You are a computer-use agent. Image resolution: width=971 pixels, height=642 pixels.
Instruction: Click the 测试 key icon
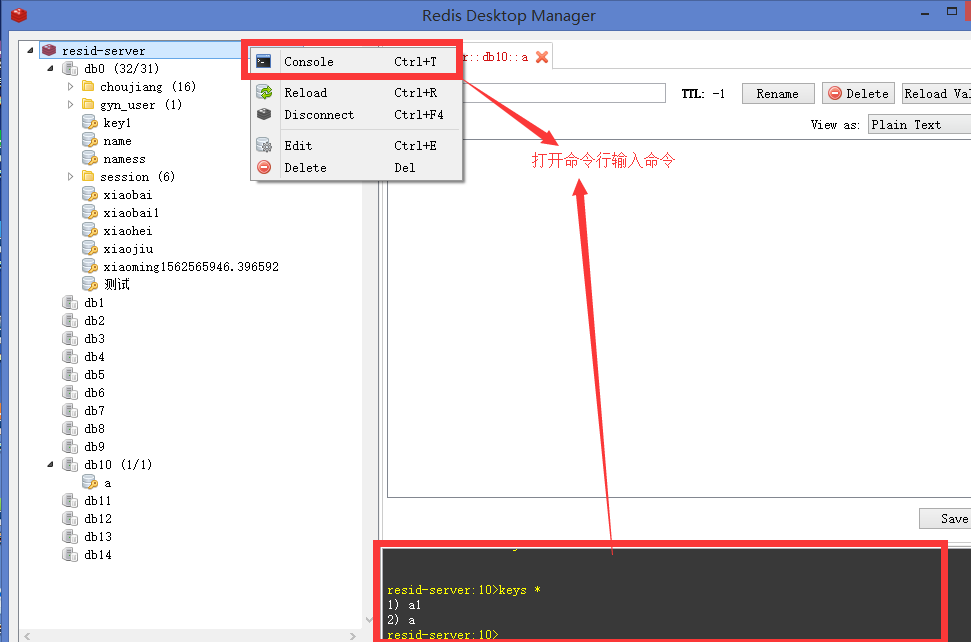[90, 284]
